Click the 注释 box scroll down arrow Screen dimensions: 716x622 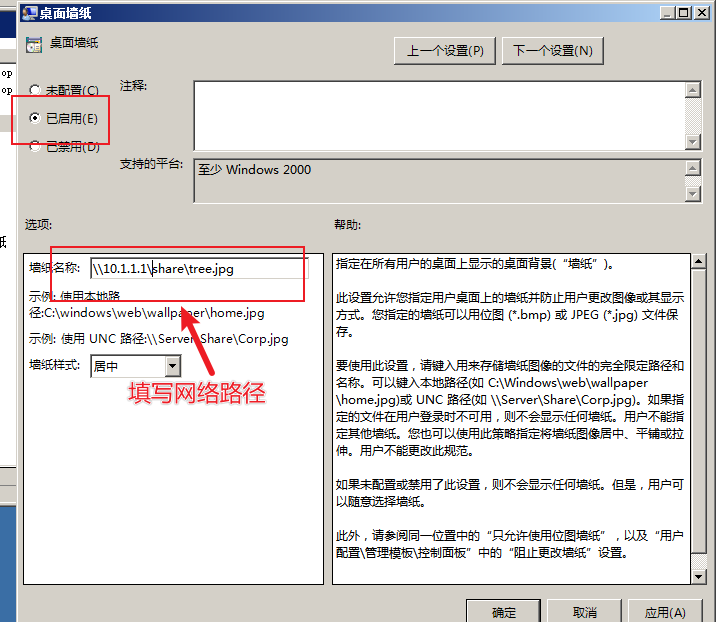(x=693, y=142)
